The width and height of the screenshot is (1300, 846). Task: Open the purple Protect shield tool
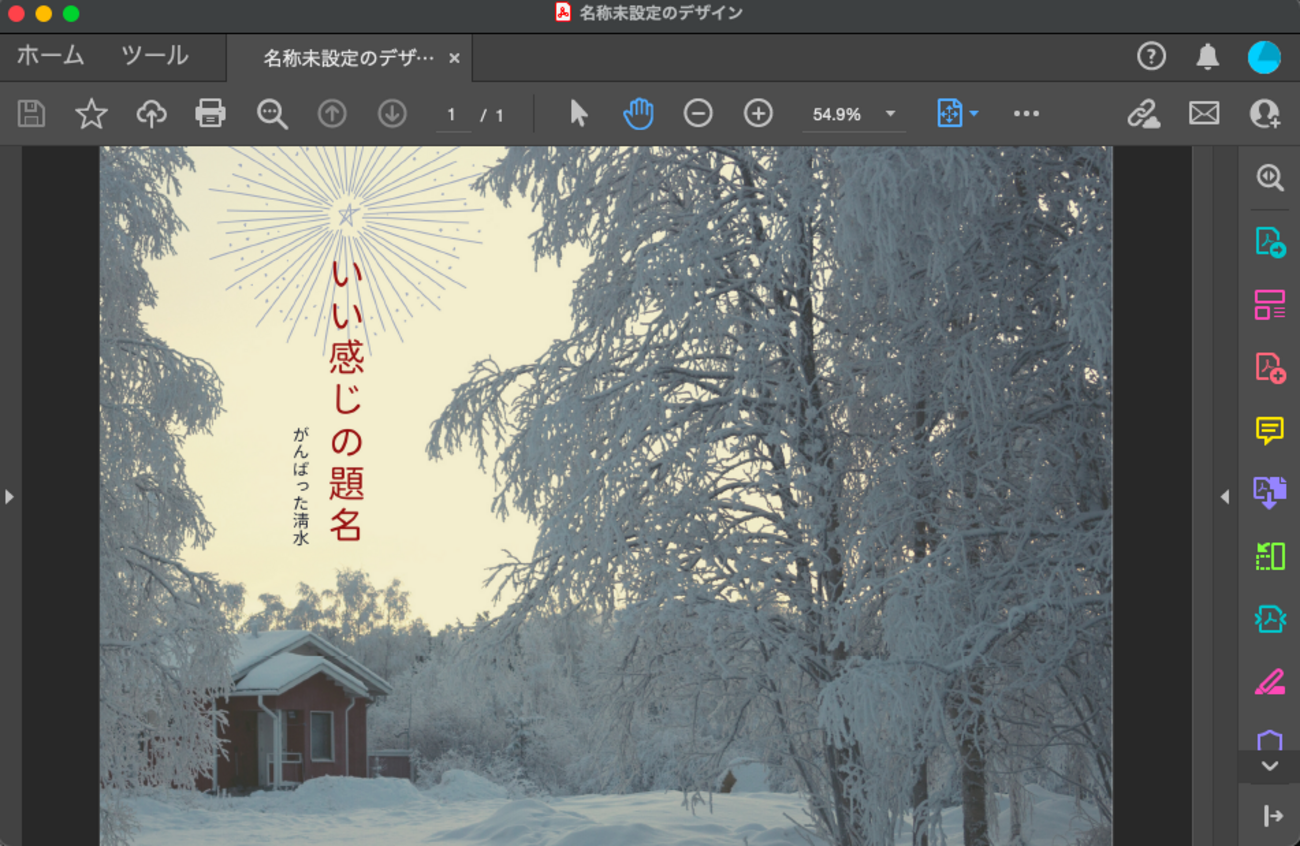click(1270, 741)
